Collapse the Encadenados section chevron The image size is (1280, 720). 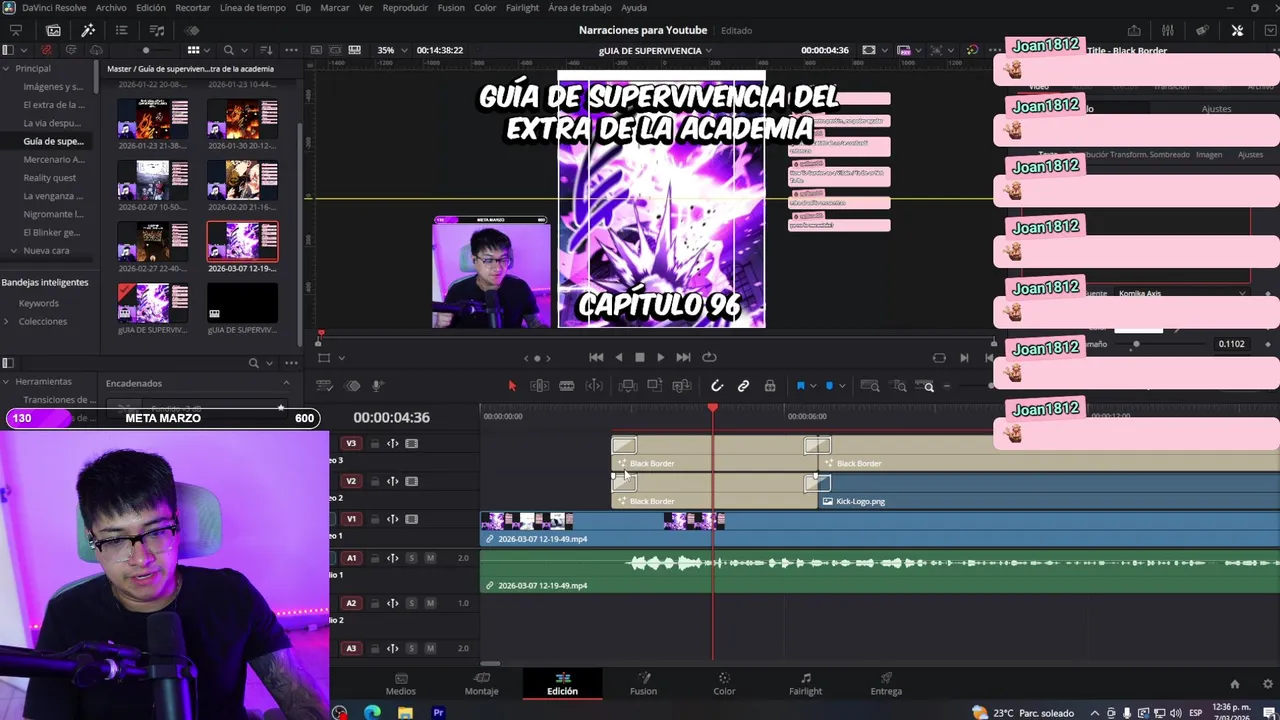point(286,383)
